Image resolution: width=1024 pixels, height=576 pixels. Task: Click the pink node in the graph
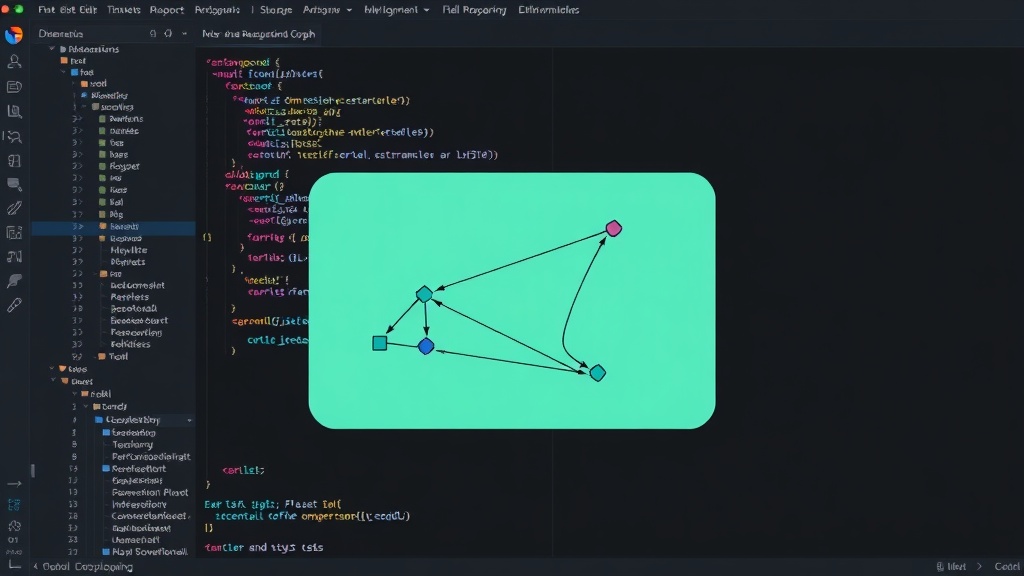(x=613, y=228)
